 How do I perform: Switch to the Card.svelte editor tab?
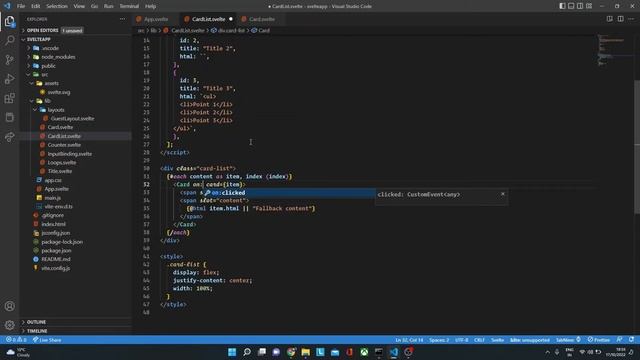(x=262, y=19)
